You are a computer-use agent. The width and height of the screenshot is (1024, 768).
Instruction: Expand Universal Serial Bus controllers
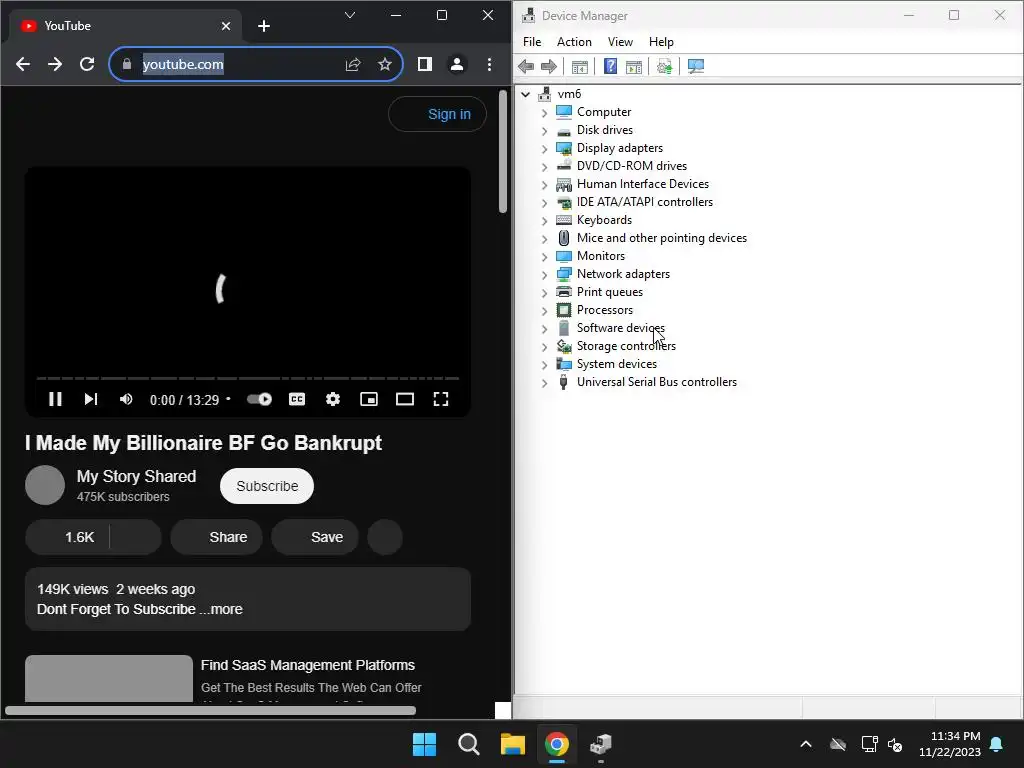545,383
